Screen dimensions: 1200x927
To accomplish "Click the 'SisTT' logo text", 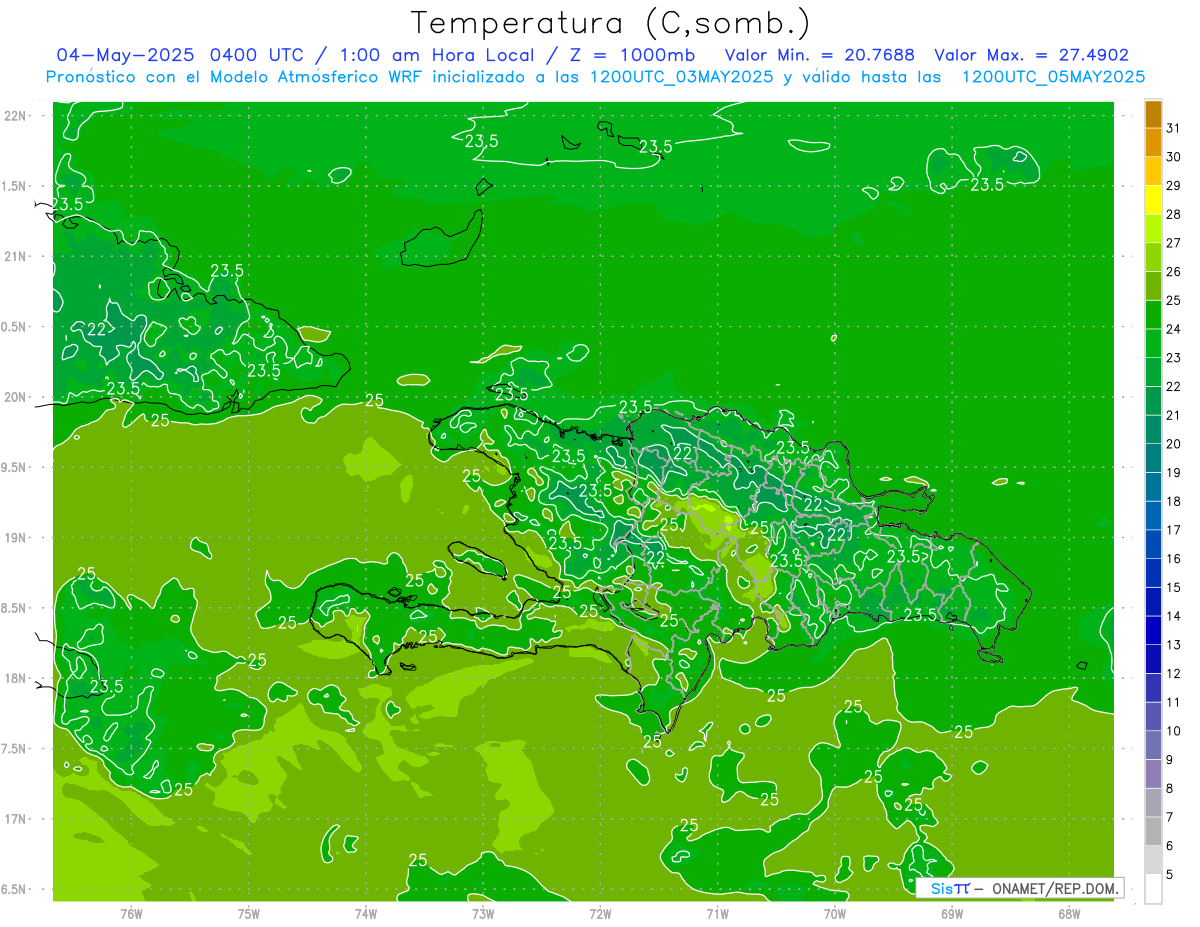I will click(950, 888).
